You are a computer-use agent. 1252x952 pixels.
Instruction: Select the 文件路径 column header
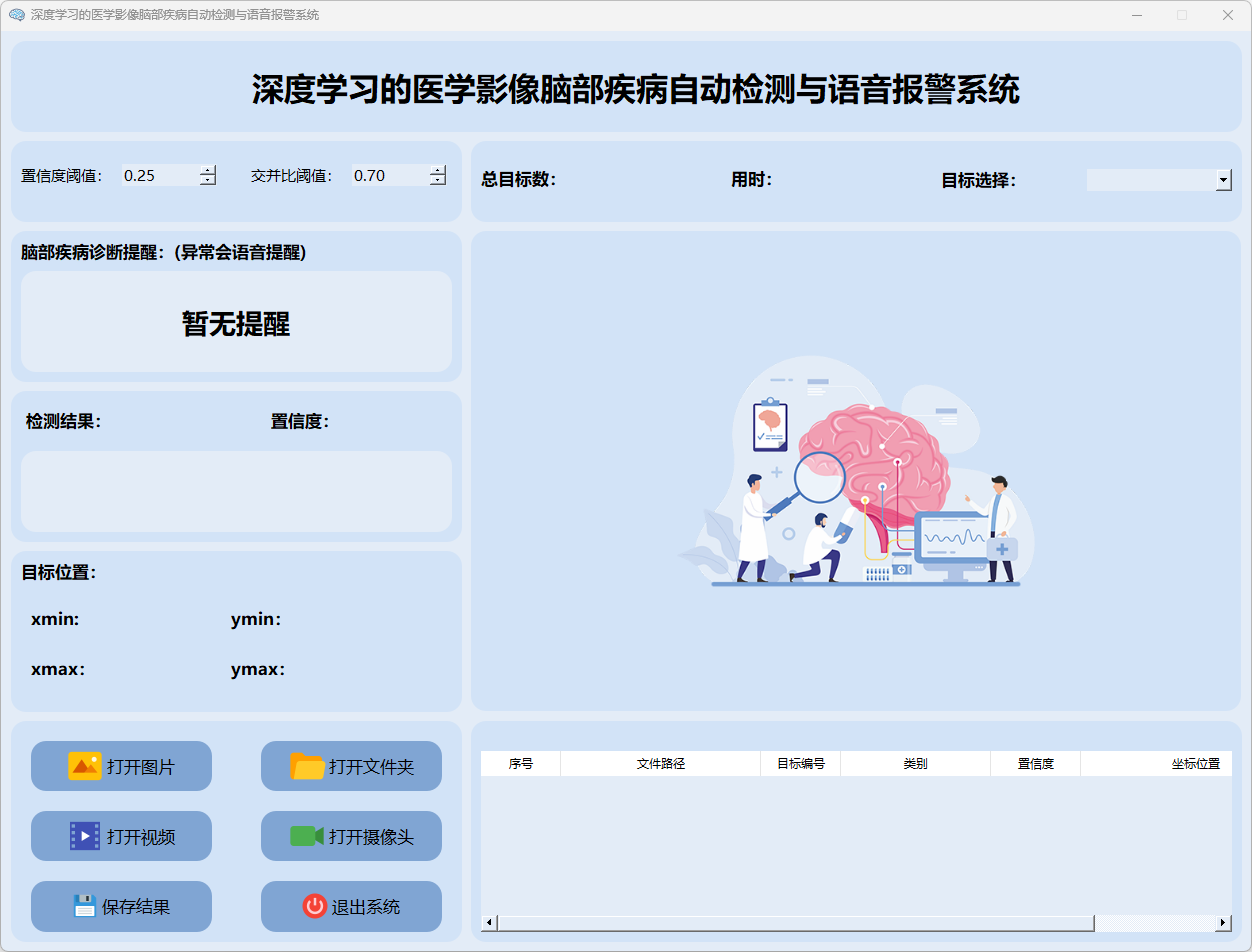tap(660, 763)
